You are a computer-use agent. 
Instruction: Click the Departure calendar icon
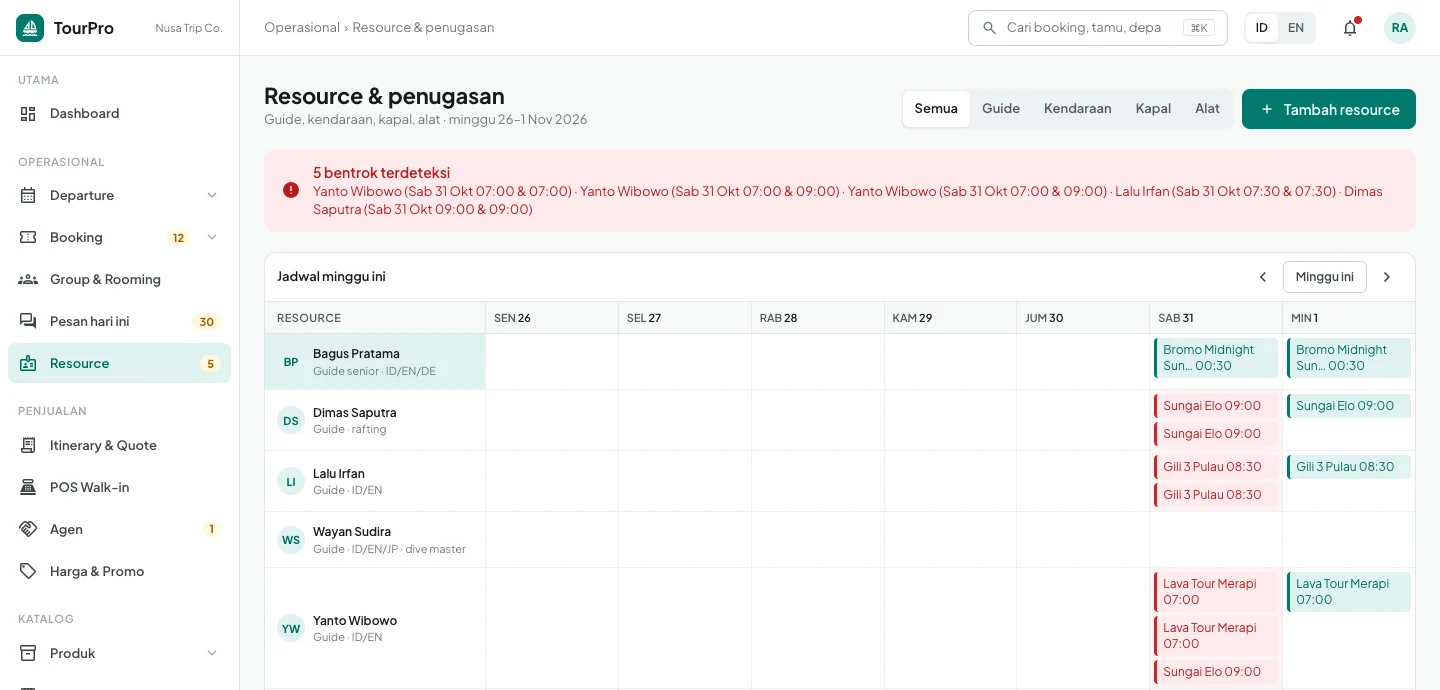pos(28,196)
